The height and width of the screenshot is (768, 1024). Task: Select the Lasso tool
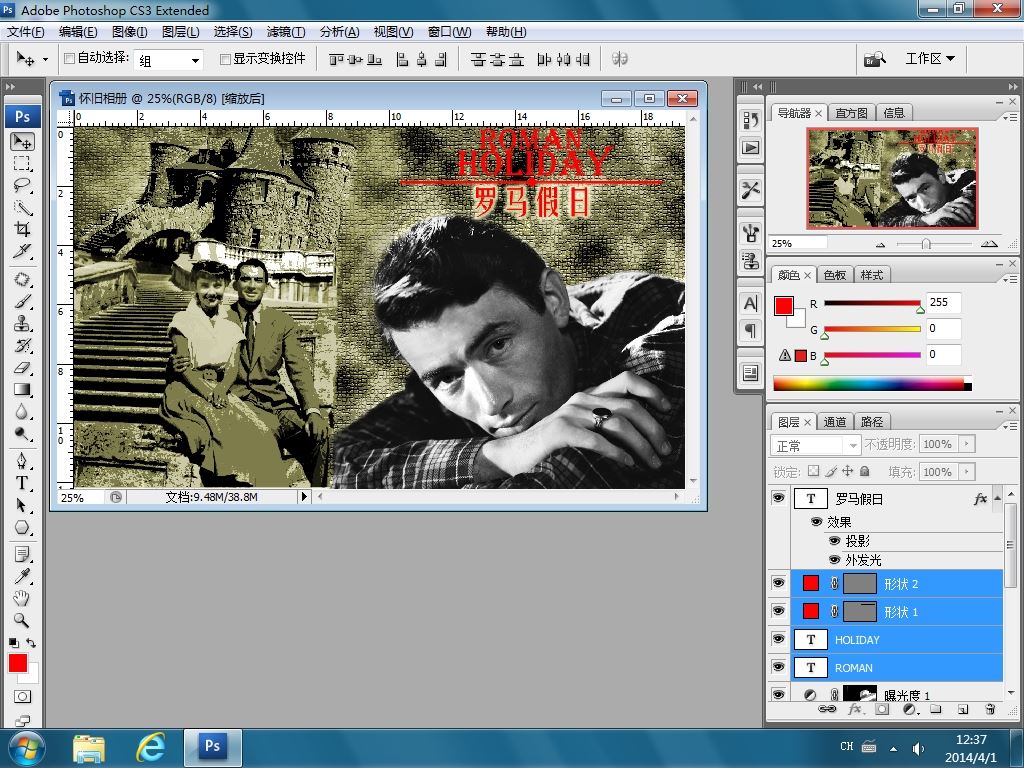(22, 185)
